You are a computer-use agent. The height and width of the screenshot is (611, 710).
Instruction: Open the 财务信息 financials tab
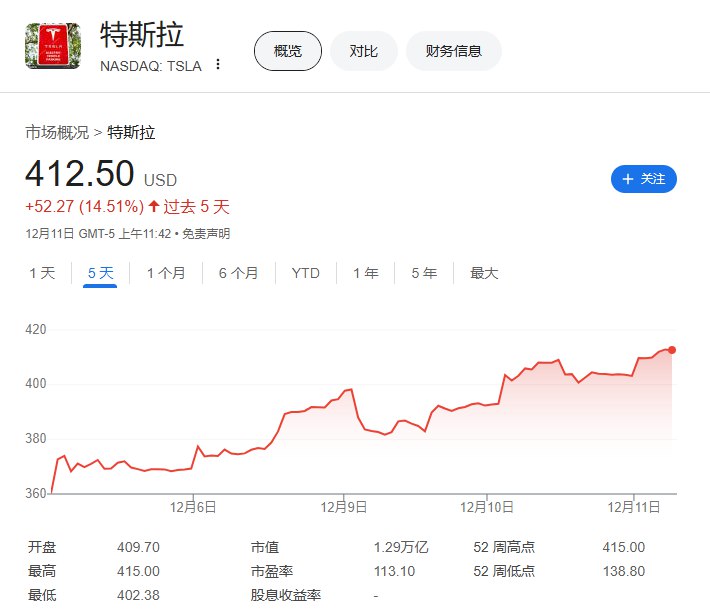(453, 51)
